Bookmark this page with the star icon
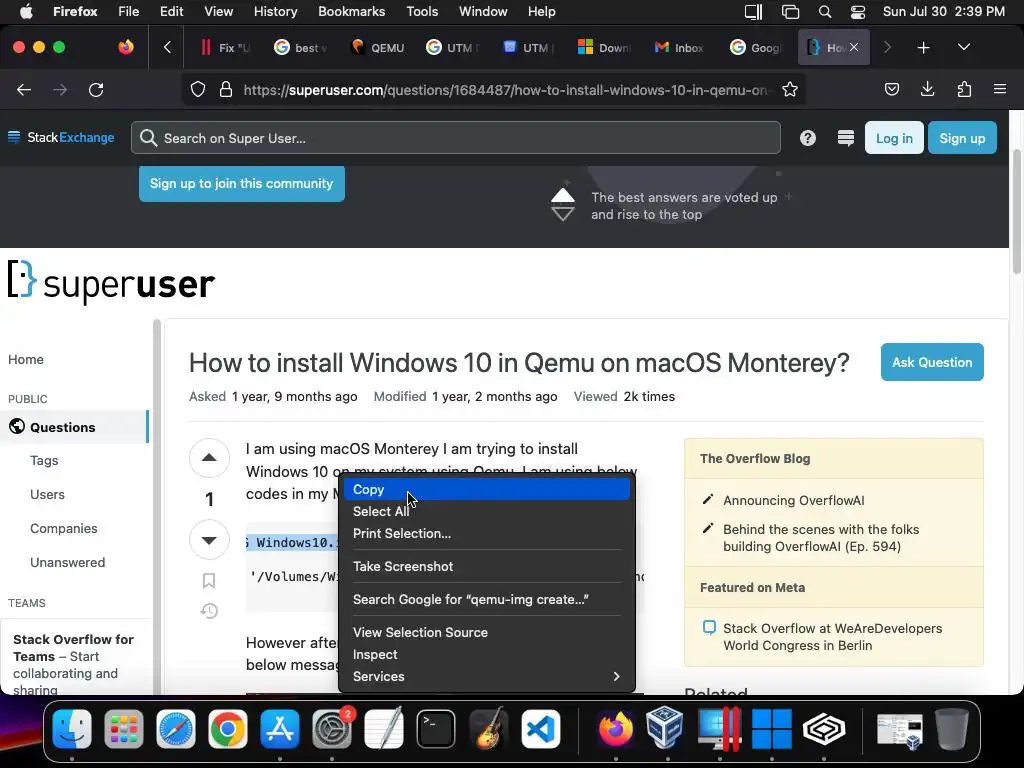 coord(790,90)
